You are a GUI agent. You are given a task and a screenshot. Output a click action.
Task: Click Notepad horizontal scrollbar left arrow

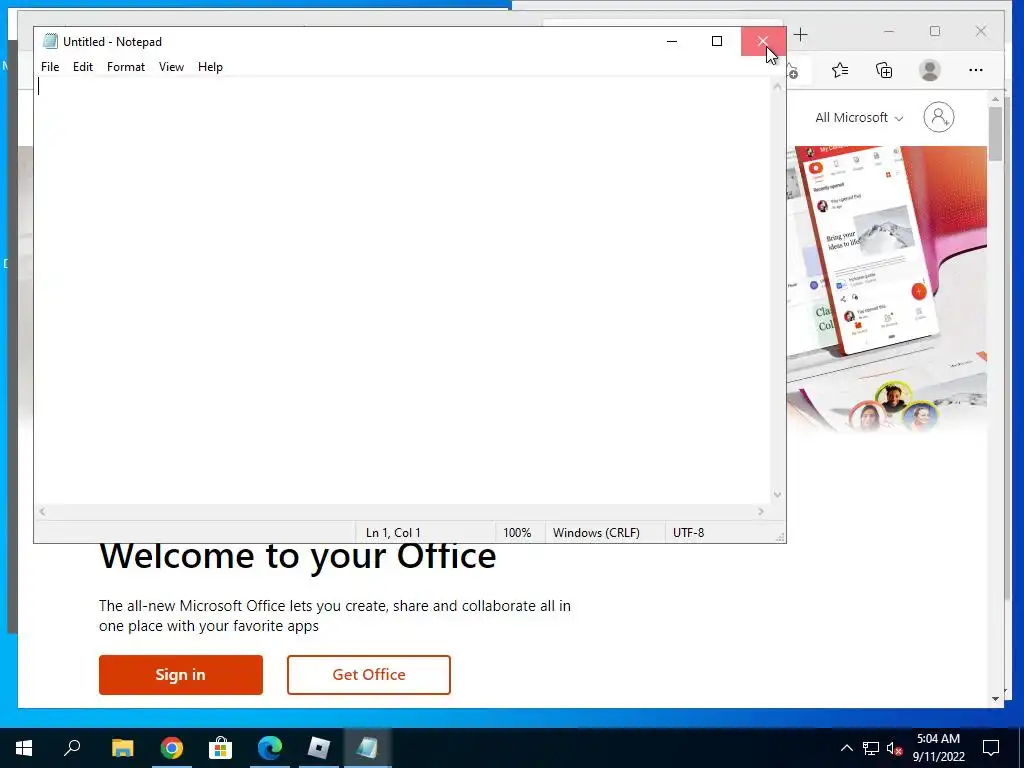coord(42,511)
